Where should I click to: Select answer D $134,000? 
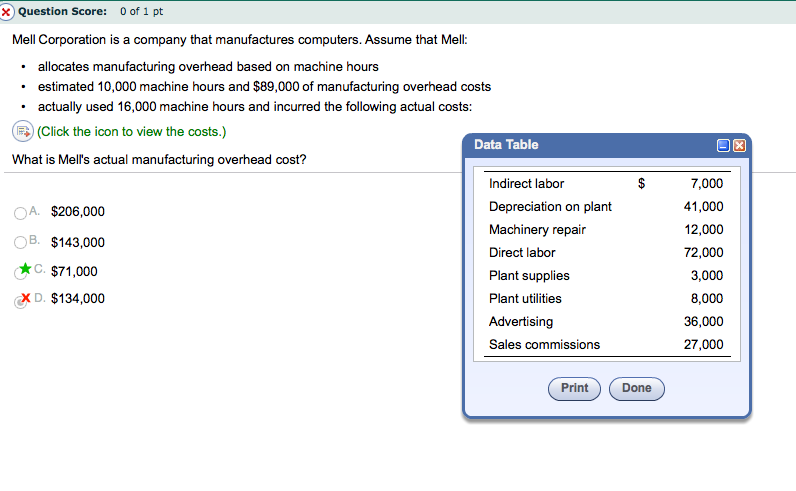click(x=20, y=302)
